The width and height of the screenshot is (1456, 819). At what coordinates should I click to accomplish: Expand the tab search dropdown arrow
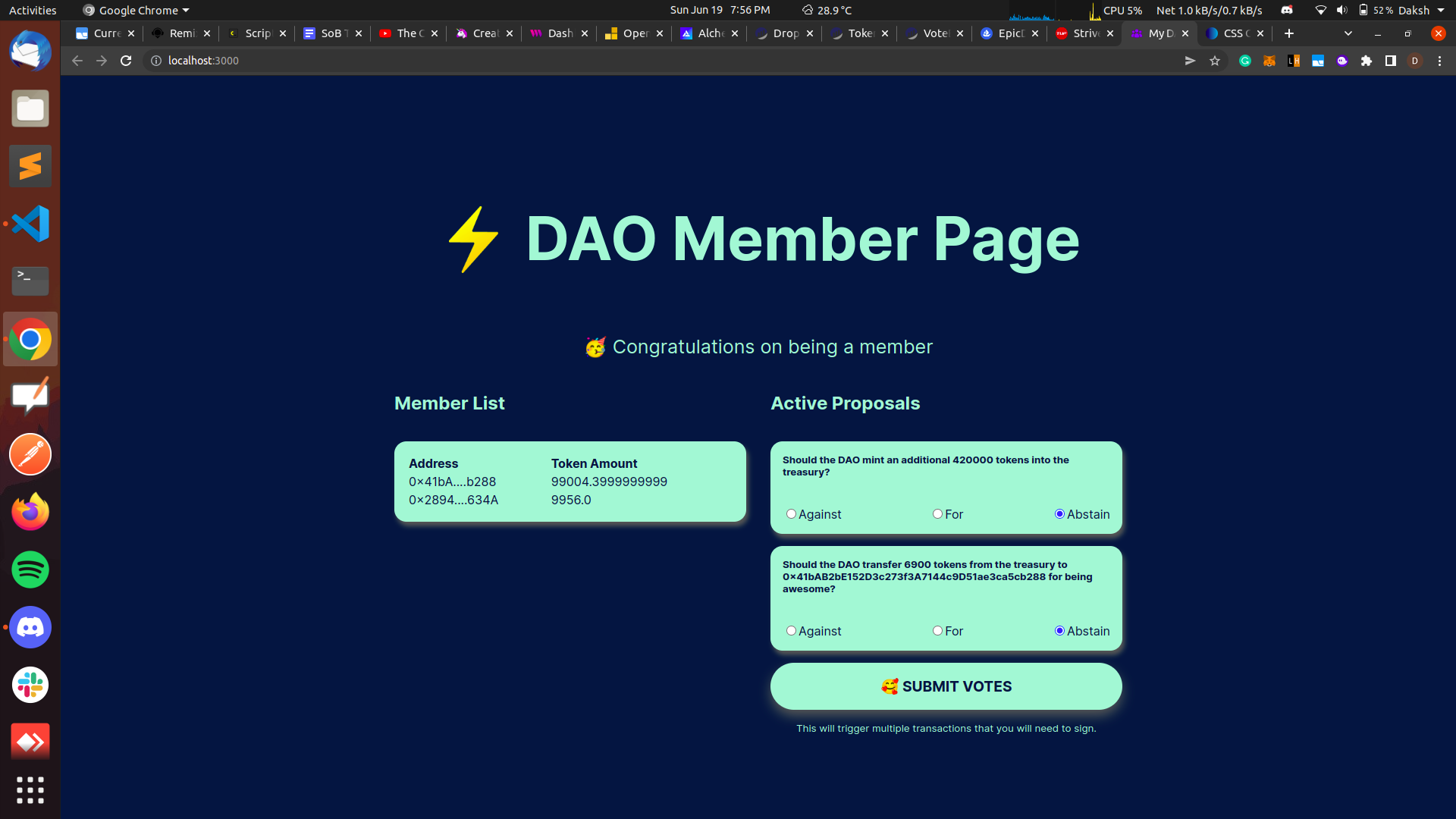point(1348,33)
